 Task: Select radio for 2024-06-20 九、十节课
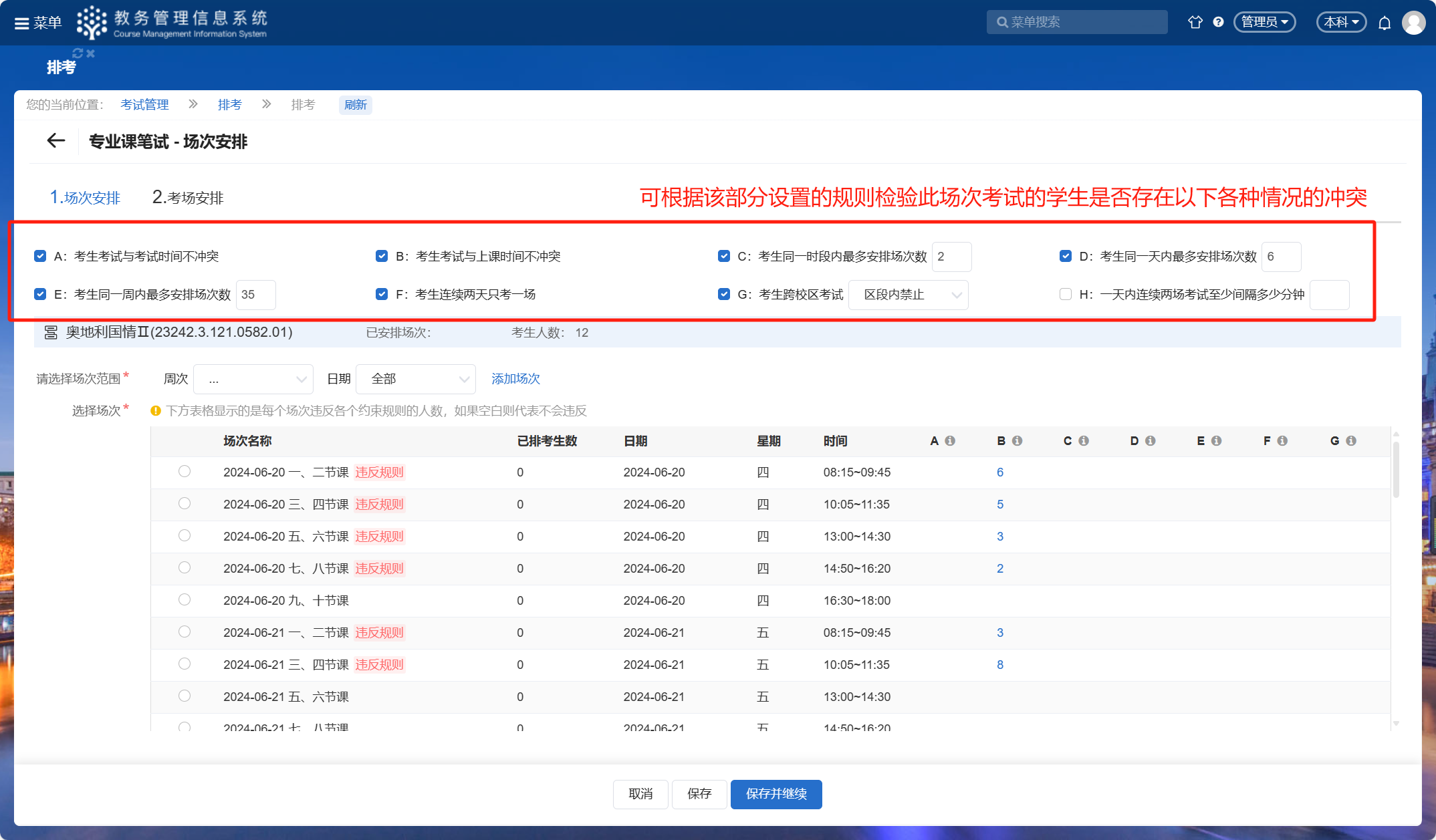pos(185,600)
